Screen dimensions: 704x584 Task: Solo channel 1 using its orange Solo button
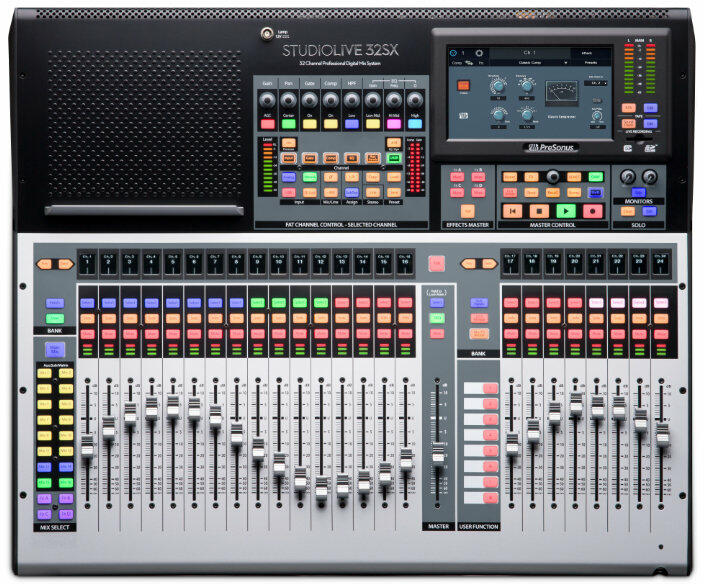(87, 319)
